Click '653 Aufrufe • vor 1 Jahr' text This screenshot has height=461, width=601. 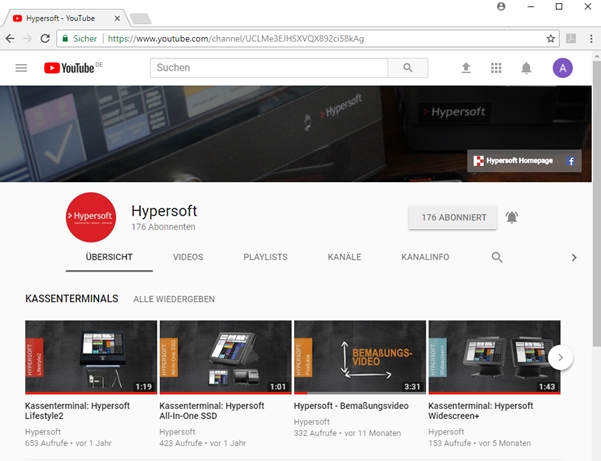click(x=68, y=443)
